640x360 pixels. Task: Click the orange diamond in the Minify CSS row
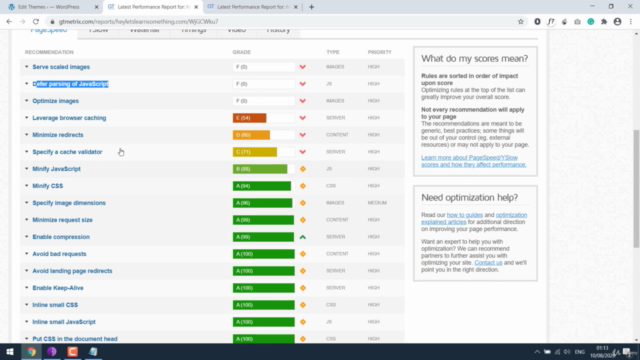pos(303,186)
